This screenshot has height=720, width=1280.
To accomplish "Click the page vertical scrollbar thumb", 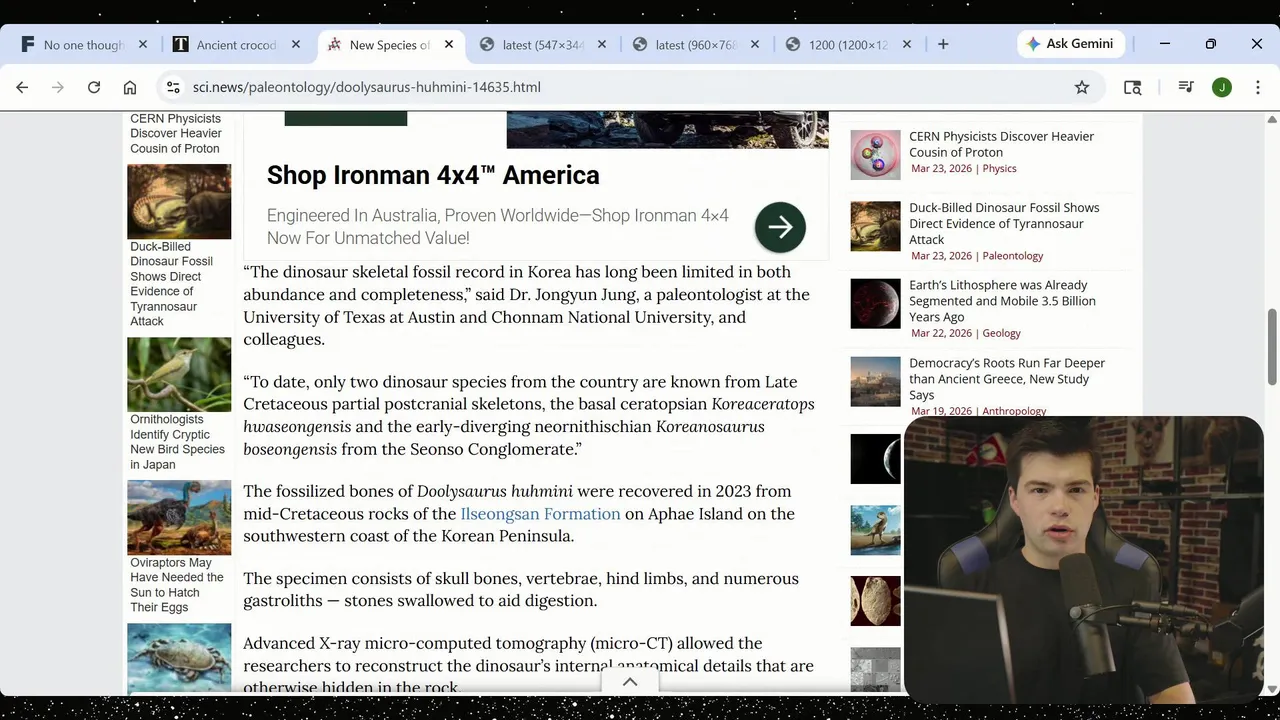I will click(x=1272, y=347).
